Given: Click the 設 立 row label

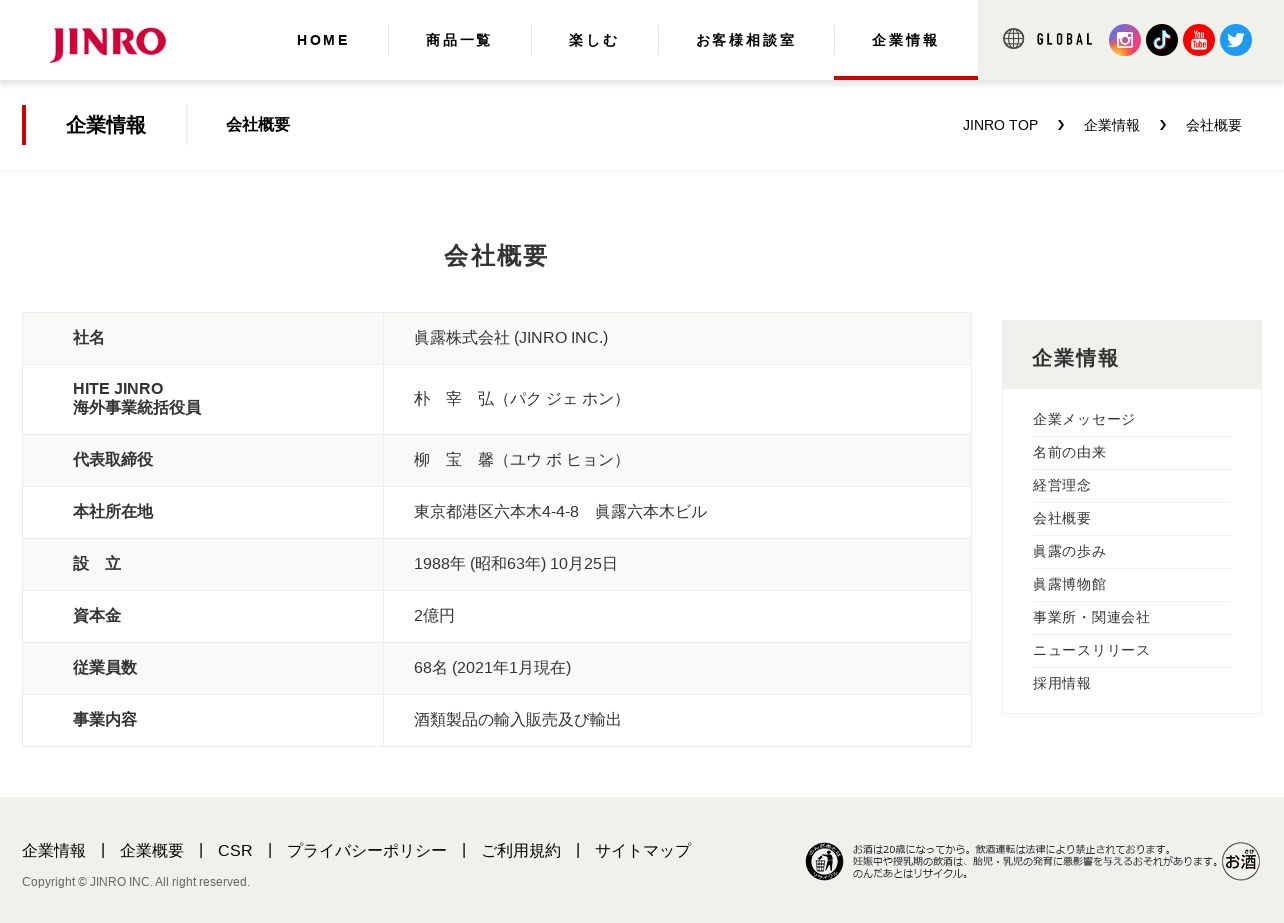Looking at the screenshot, I should click(x=97, y=564).
